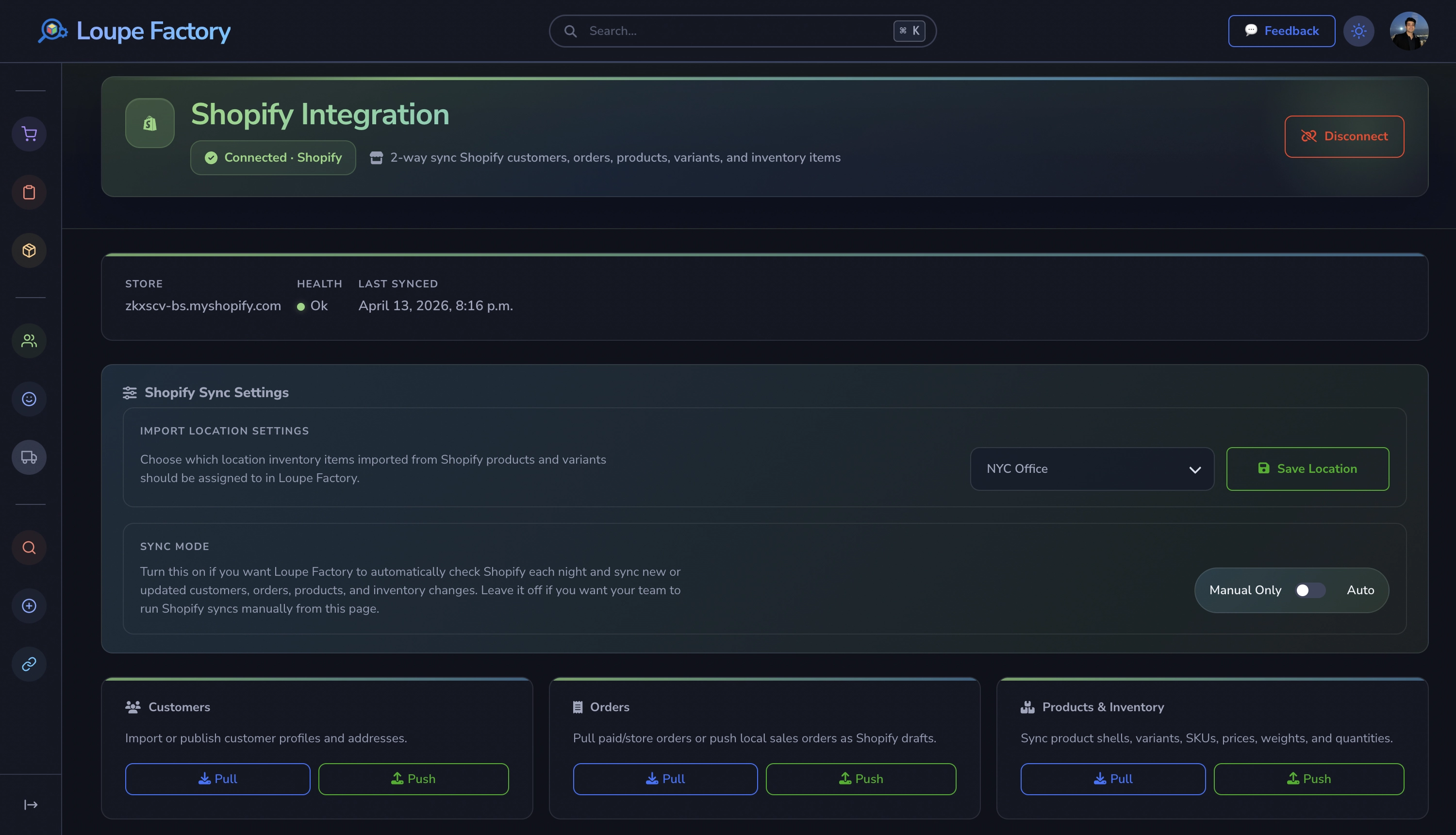Viewport: 1456px width, 835px height.
Task: Click the search magnifier icon in search bar
Action: (x=570, y=31)
